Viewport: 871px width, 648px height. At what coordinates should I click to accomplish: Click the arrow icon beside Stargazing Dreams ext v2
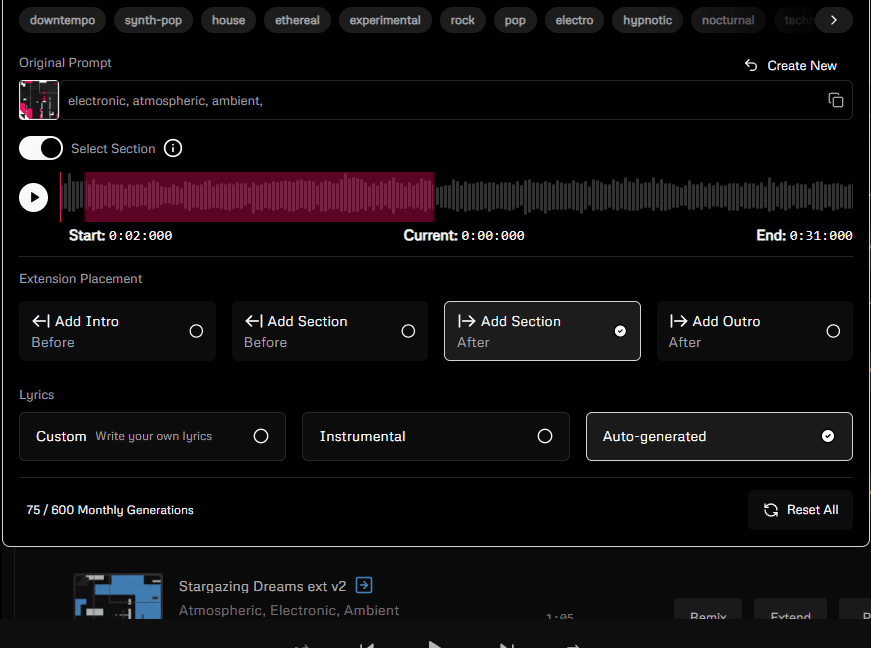pos(365,585)
